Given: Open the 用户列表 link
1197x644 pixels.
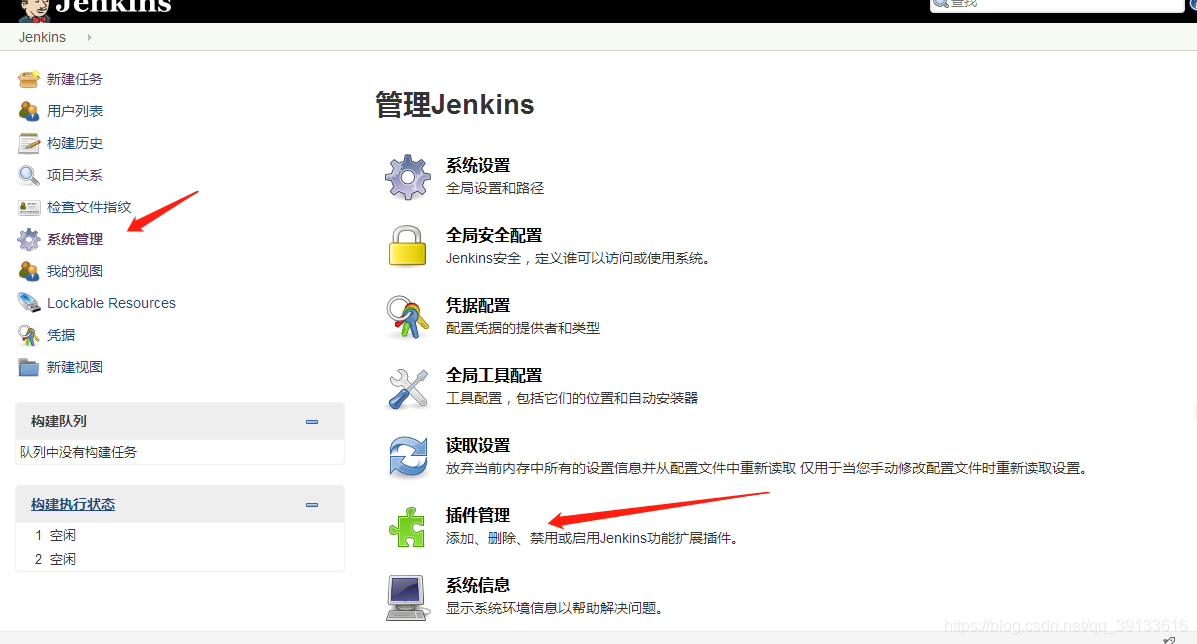Looking at the screenshot, I should [x=75, y=111].
